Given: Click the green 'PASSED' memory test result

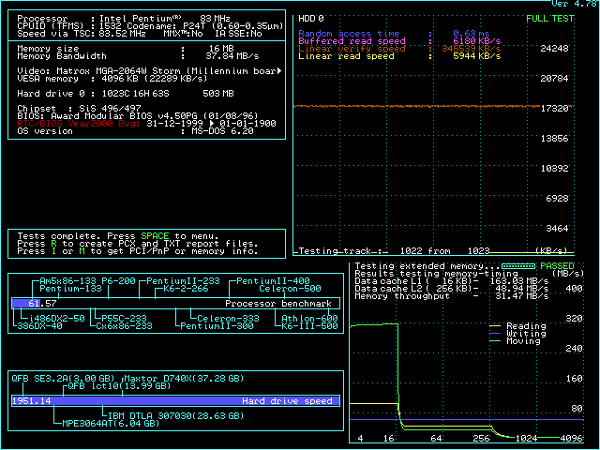Looking at the screenshot, I should 557,266.
